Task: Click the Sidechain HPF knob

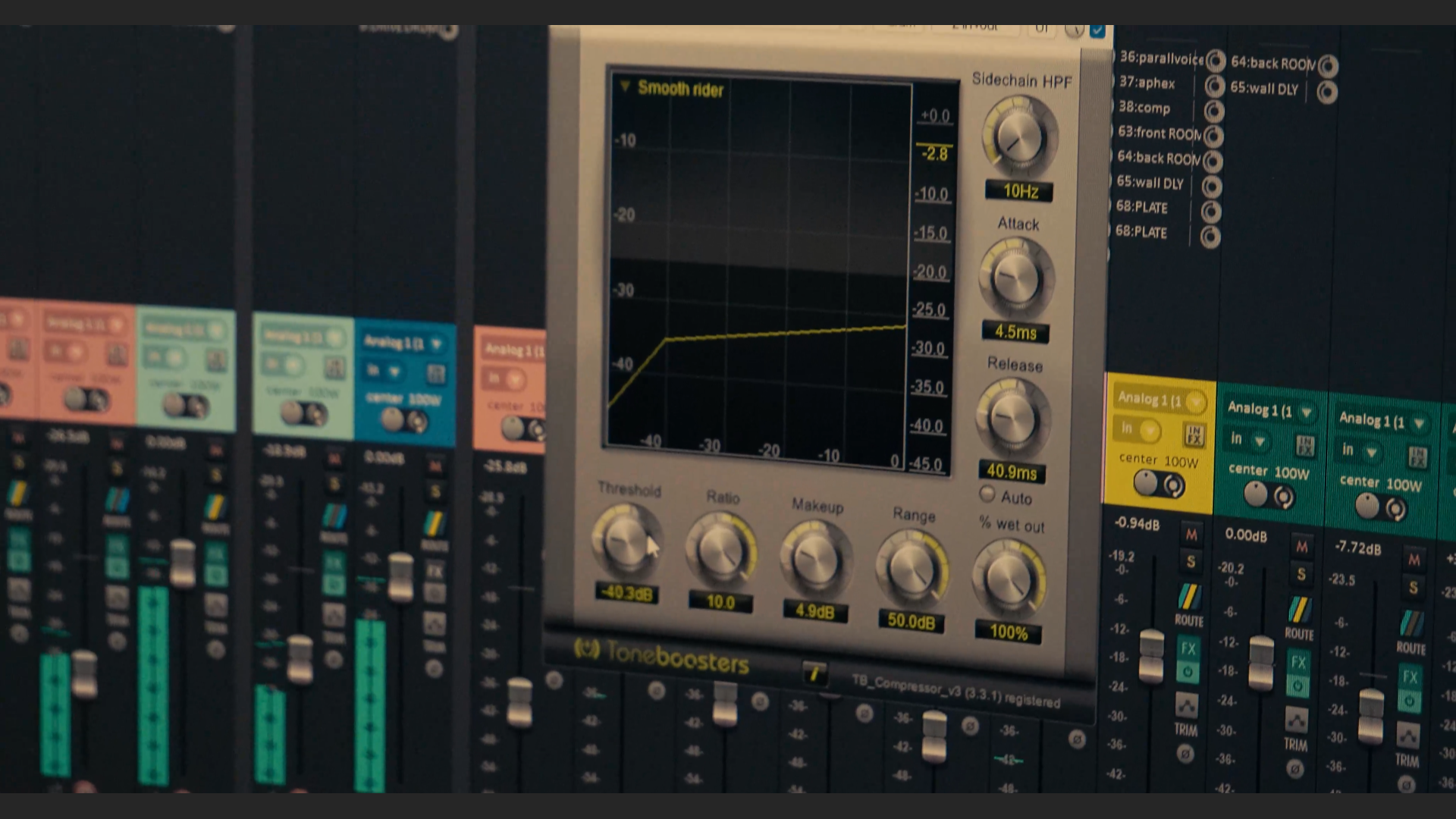Action: [x=1019, y=138]
